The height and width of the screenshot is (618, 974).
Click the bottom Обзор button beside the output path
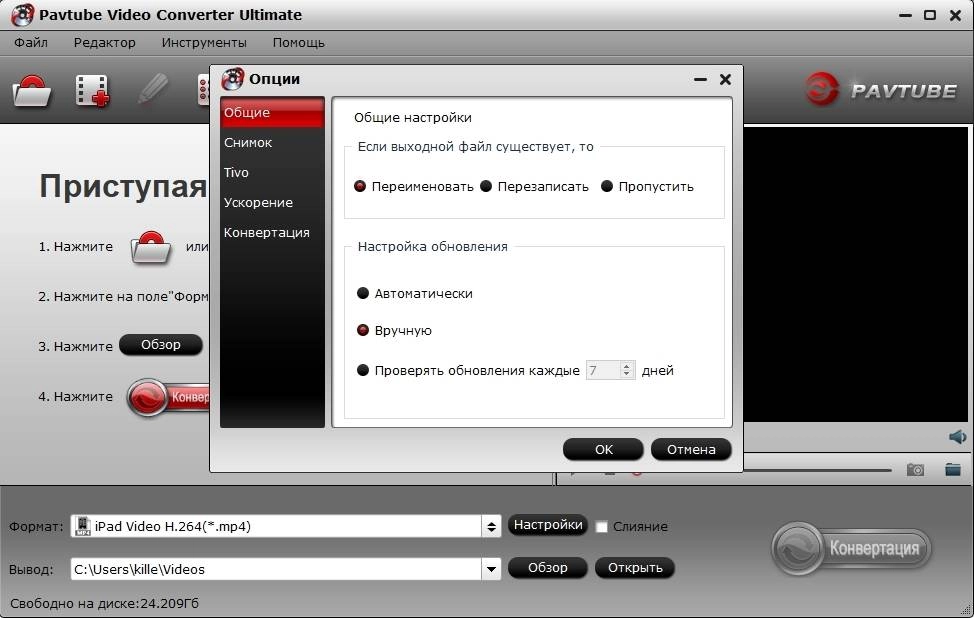coord(547,568)
